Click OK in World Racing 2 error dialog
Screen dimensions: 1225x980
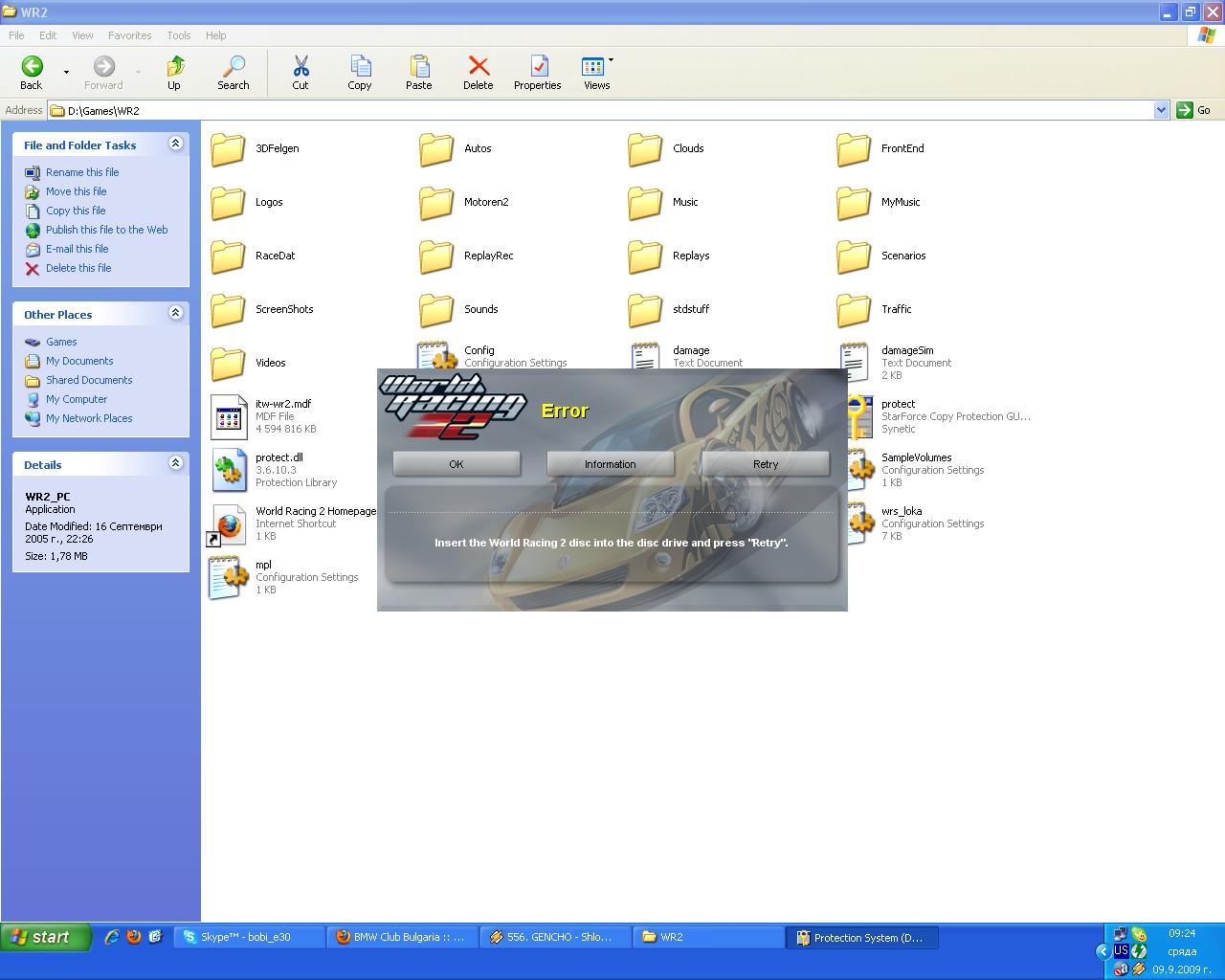point(457,464)
